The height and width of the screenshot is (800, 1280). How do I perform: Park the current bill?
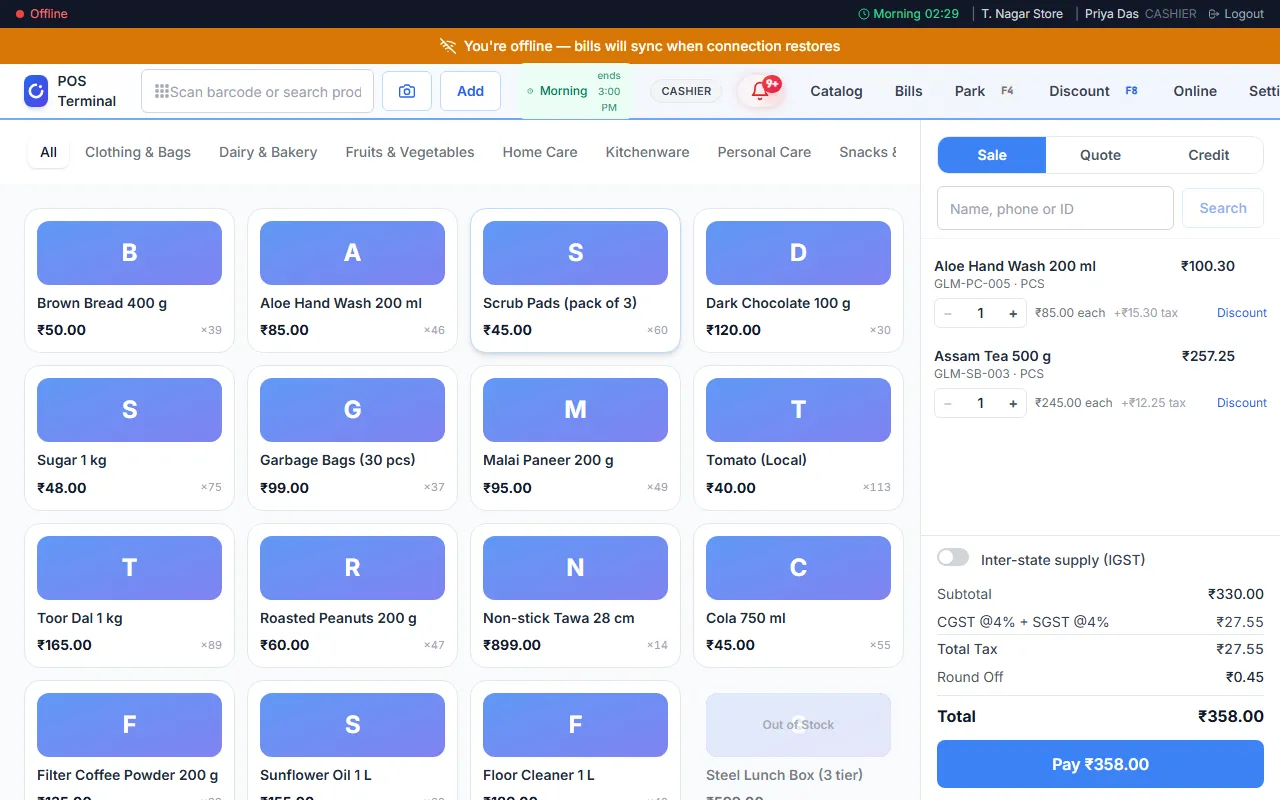click(x=984, y=91)
